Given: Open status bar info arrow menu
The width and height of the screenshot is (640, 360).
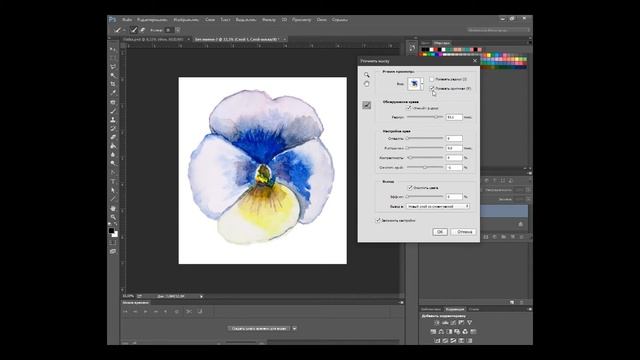Looking at the screenshot, I should 201,296.
